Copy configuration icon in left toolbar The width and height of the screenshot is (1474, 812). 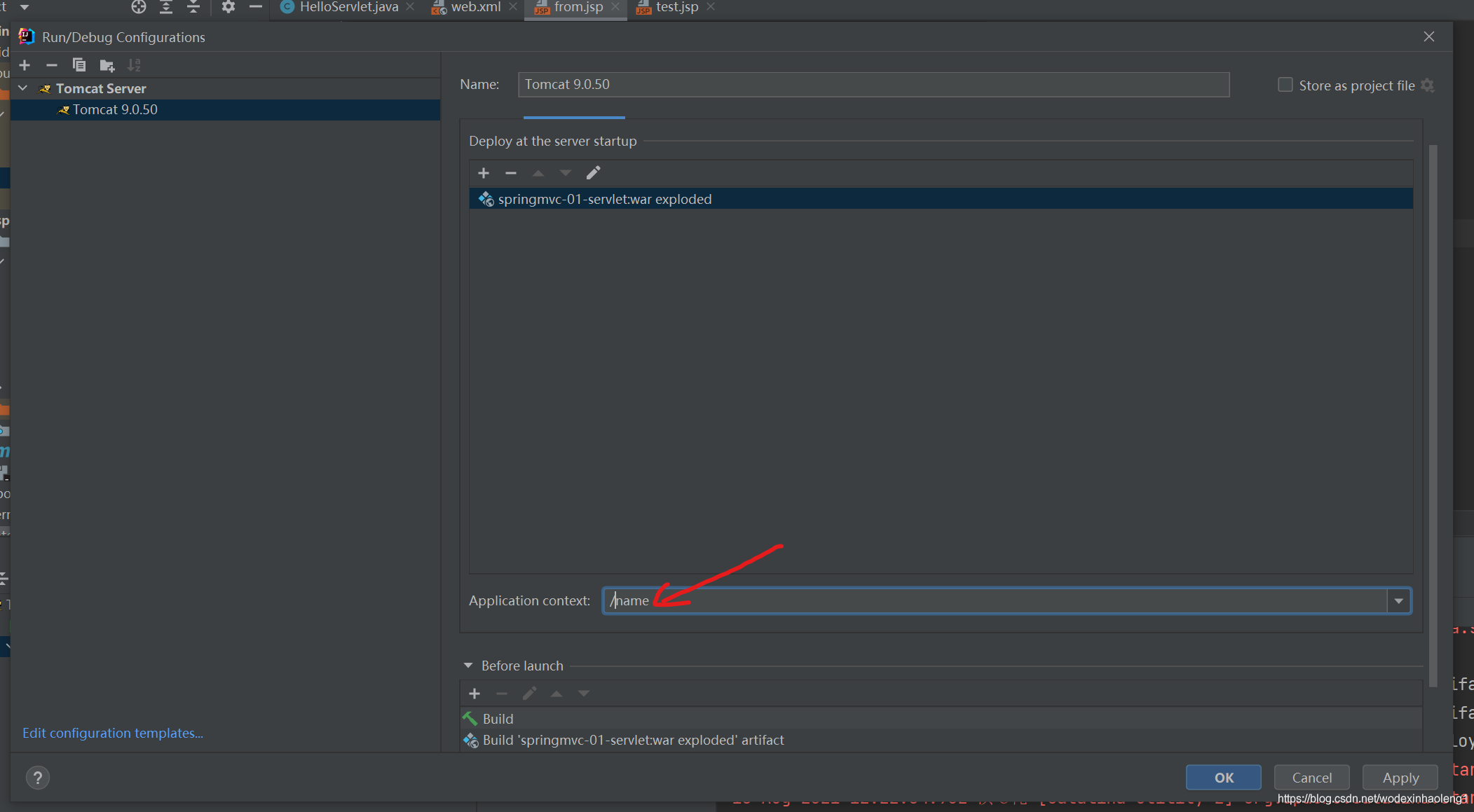(79, 65)
